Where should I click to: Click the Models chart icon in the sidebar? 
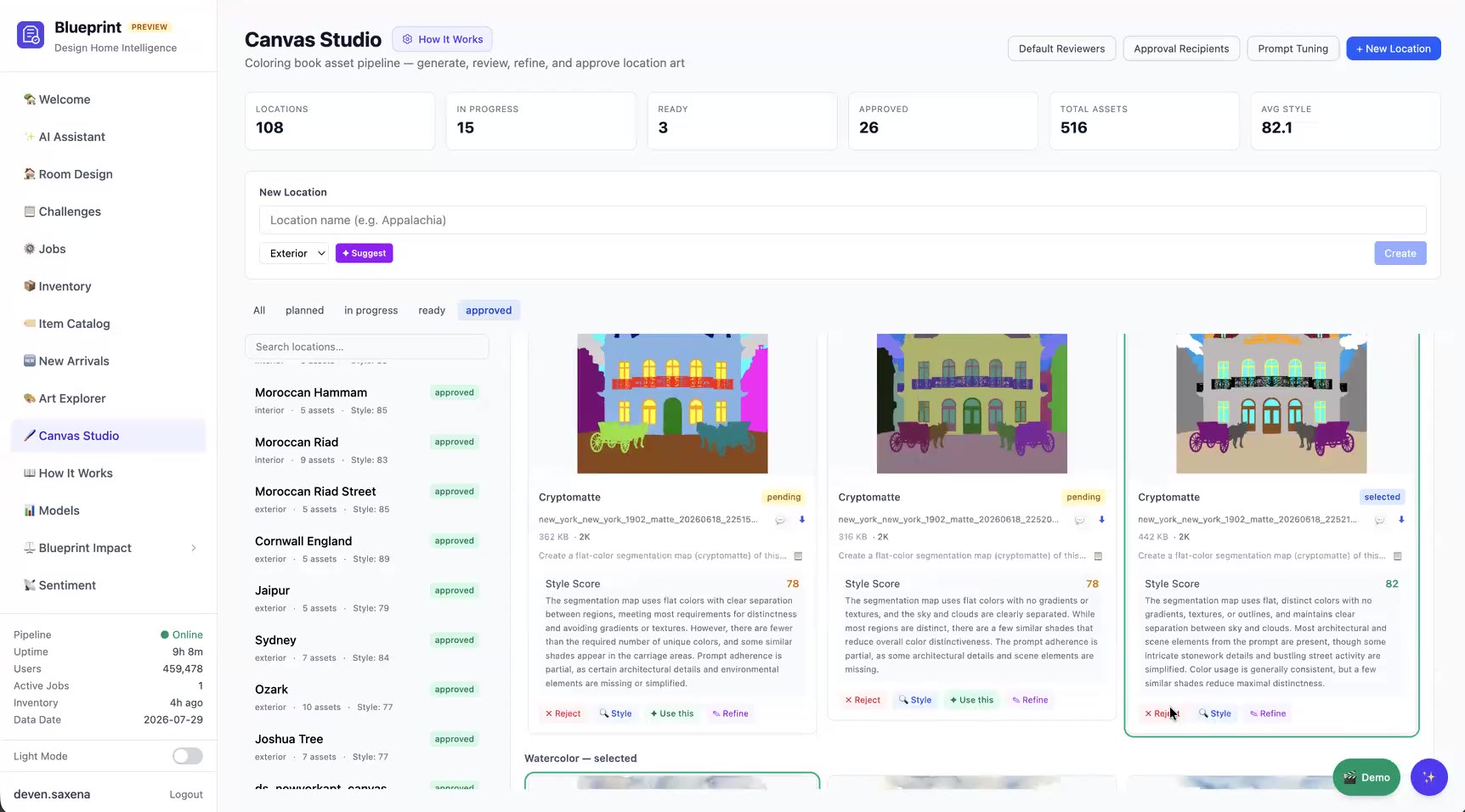click(30, 510)
